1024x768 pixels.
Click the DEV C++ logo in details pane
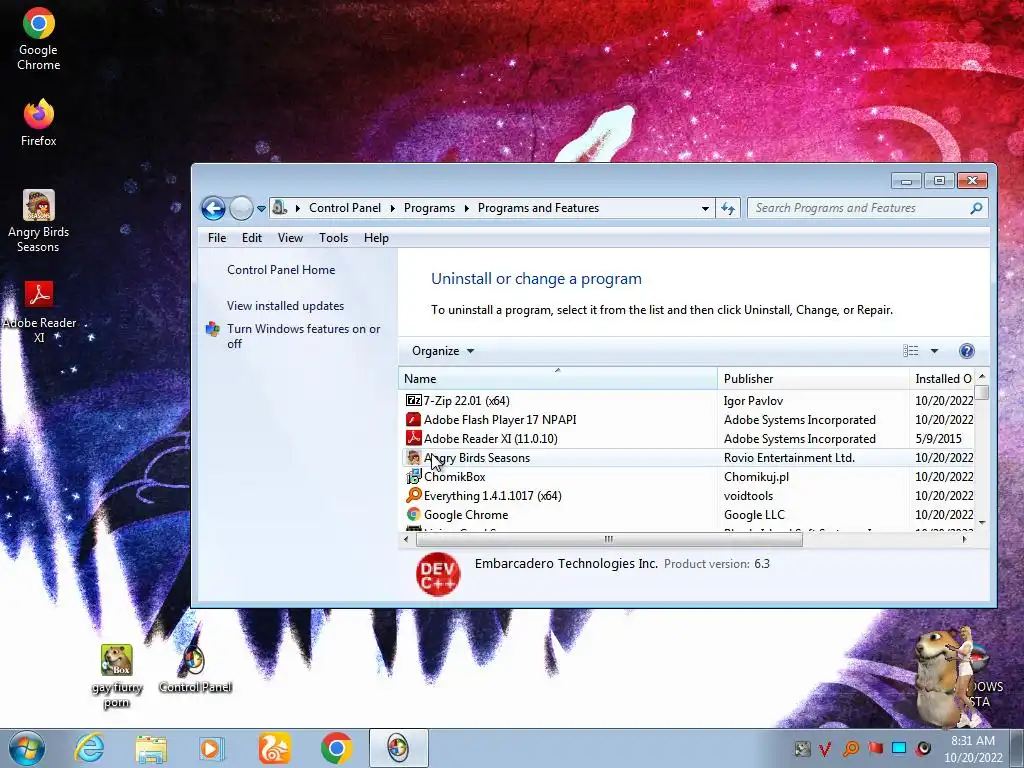coord(438,575)
